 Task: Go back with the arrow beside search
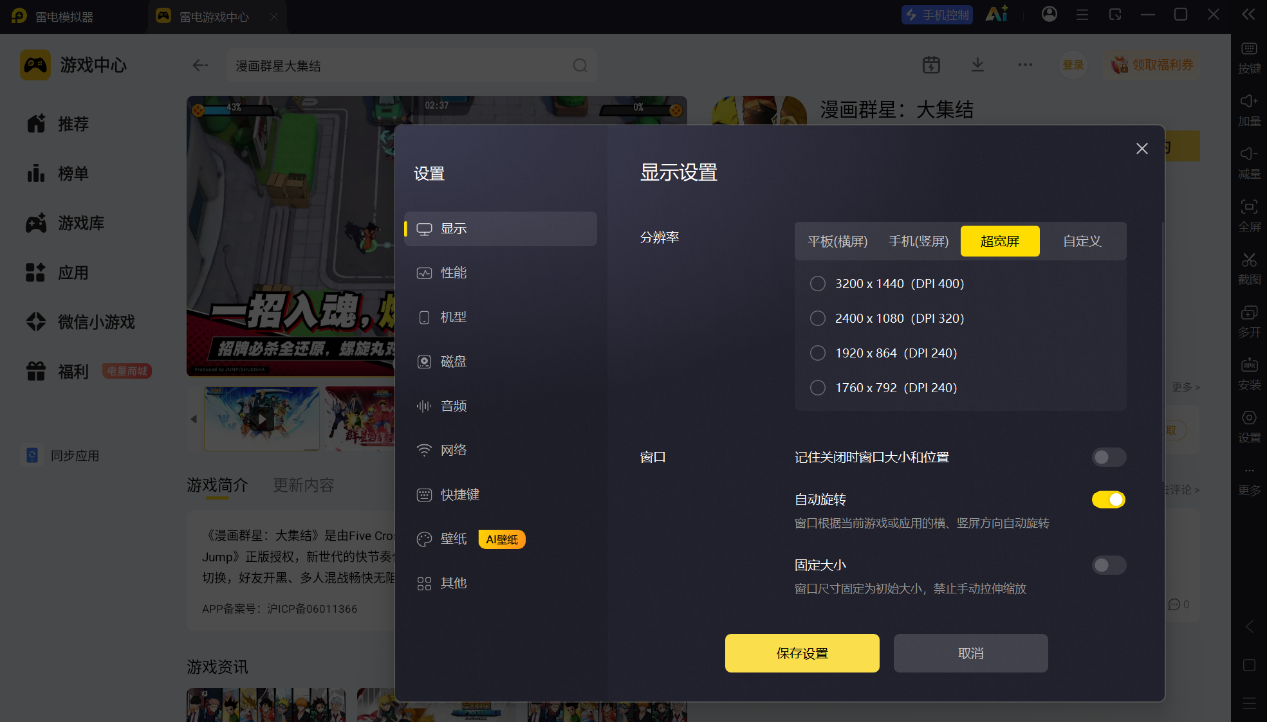point(201,65)
